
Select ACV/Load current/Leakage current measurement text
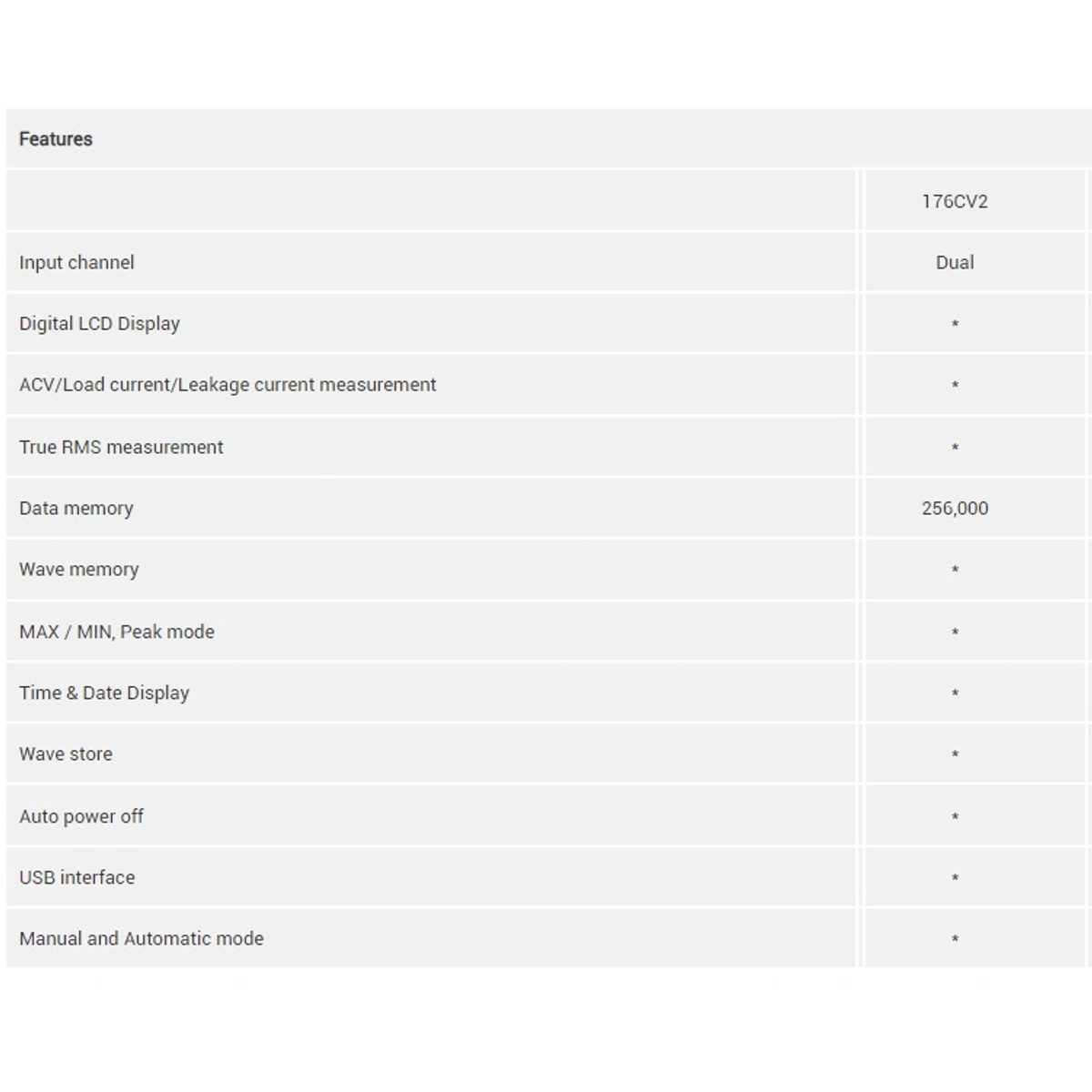[227, 385]
